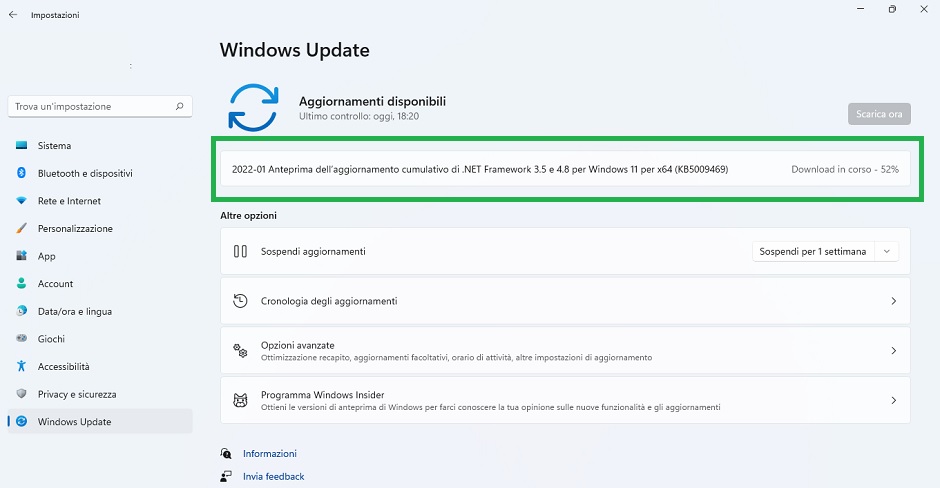Click the Invia feedback person icon

pyautogui.click(x=226, y=476)
